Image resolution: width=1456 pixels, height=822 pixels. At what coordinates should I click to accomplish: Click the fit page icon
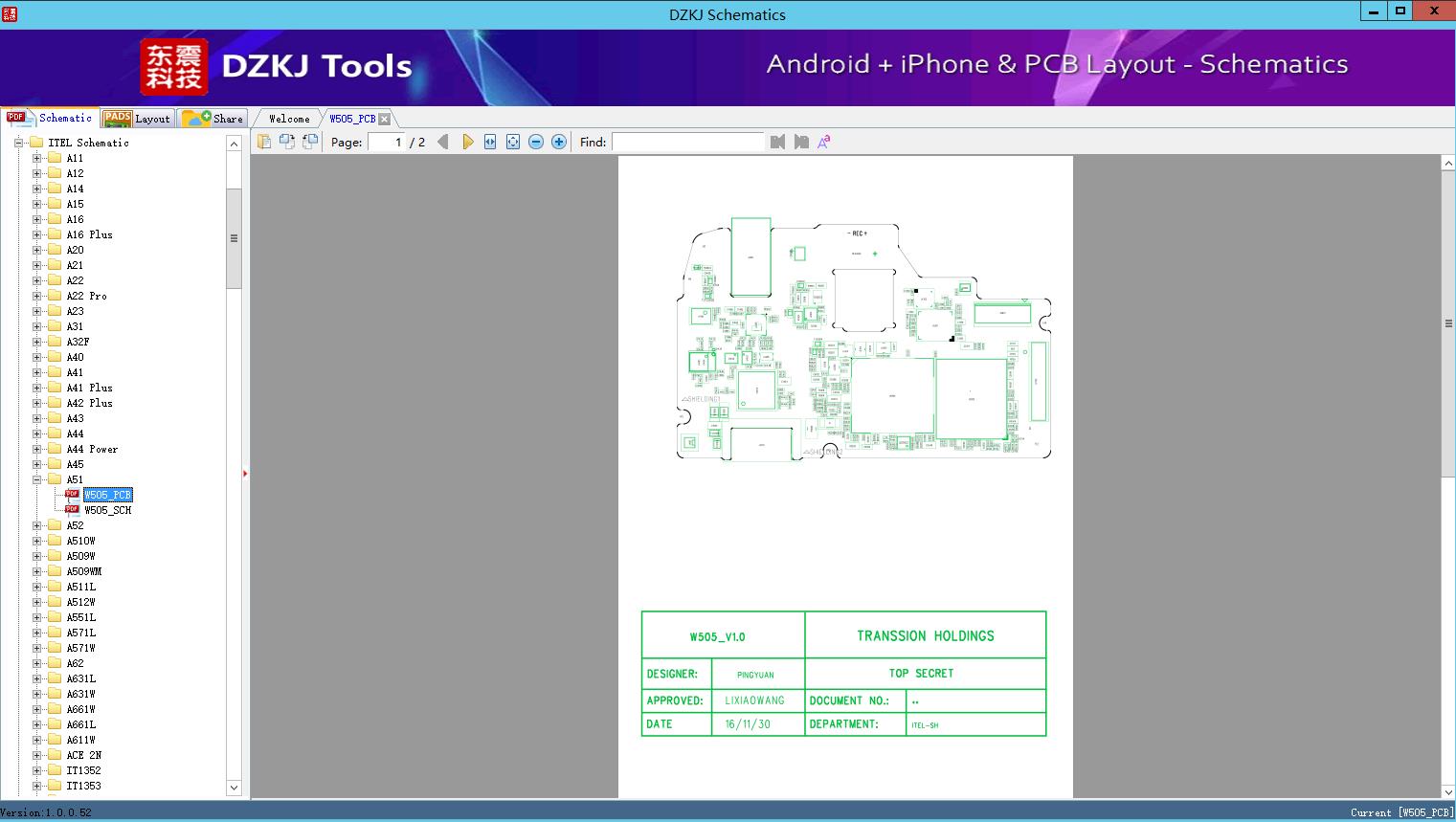click(513, 142)
